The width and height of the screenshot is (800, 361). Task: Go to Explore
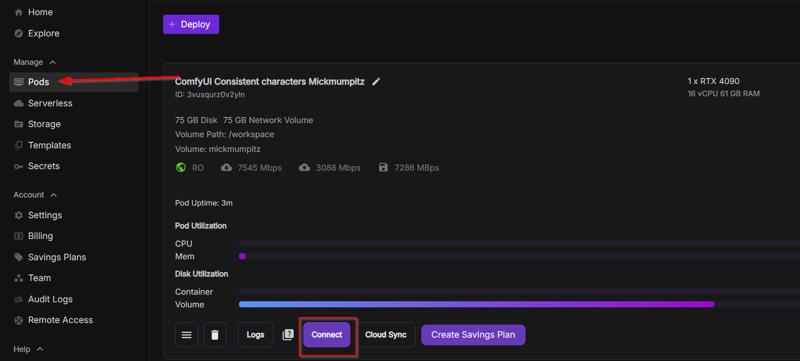click(43, 34)
